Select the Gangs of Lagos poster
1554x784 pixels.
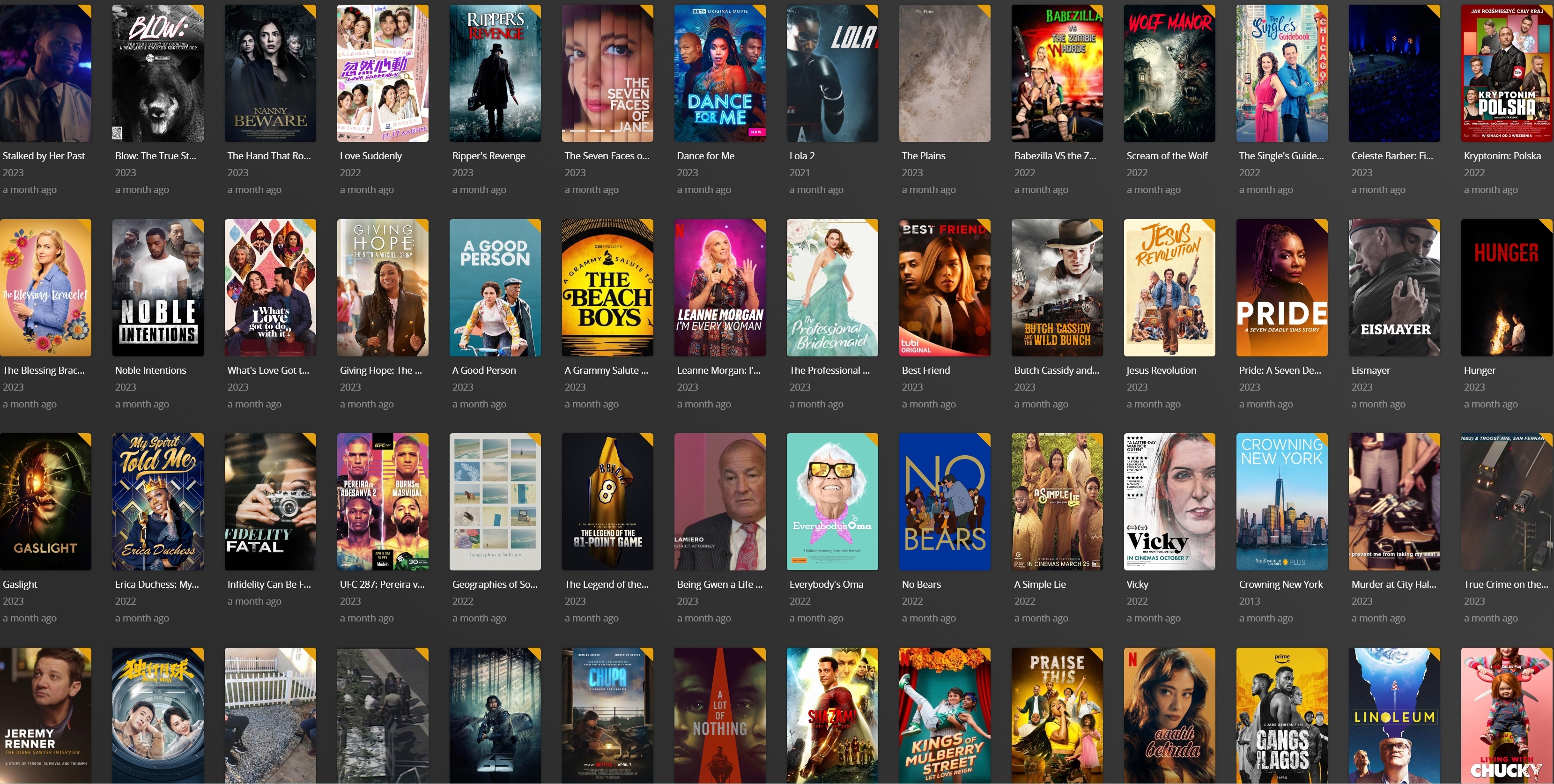[x=1282, y=716]
